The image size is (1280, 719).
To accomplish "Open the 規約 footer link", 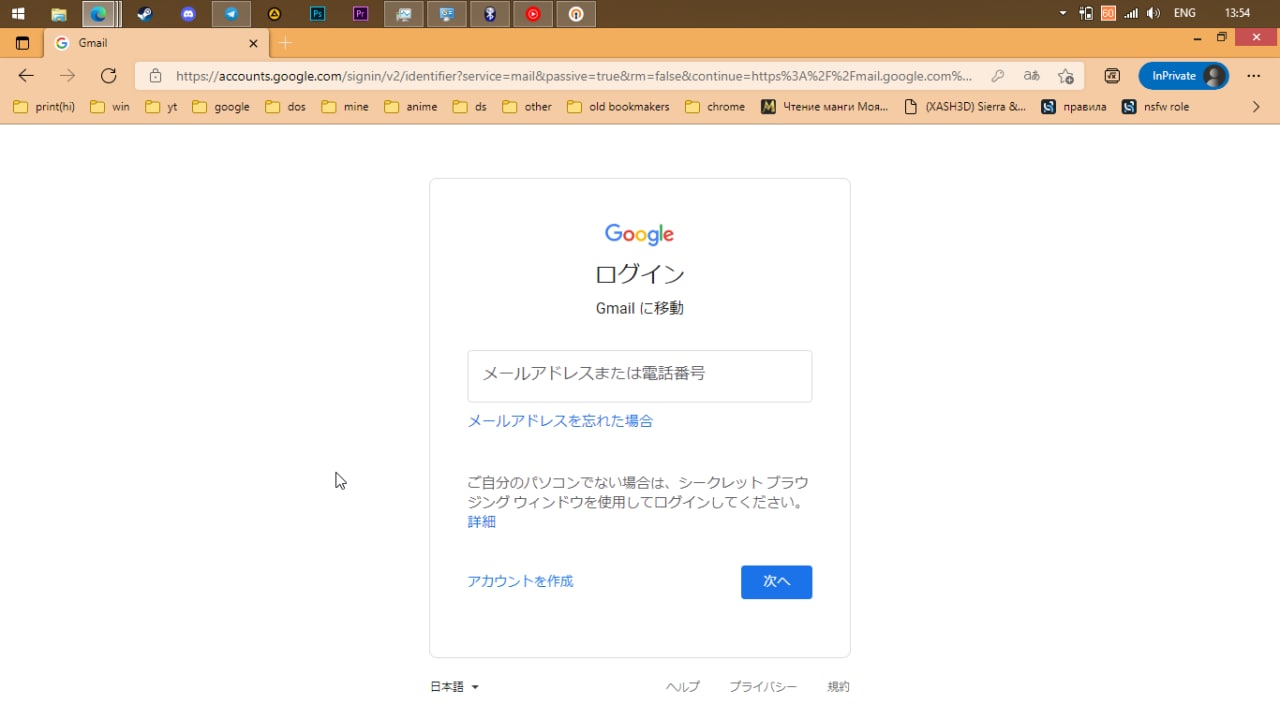I will (838, 687).
